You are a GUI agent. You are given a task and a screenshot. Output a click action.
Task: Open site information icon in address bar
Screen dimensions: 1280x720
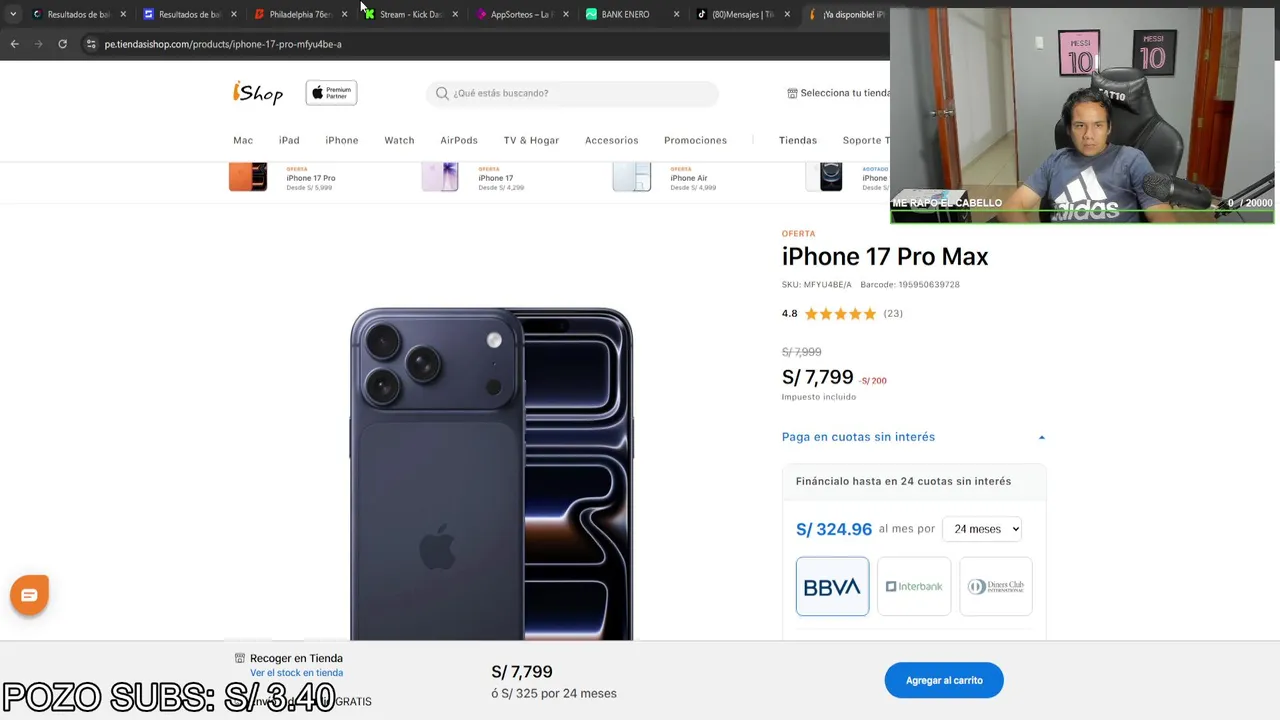point(91,44)
